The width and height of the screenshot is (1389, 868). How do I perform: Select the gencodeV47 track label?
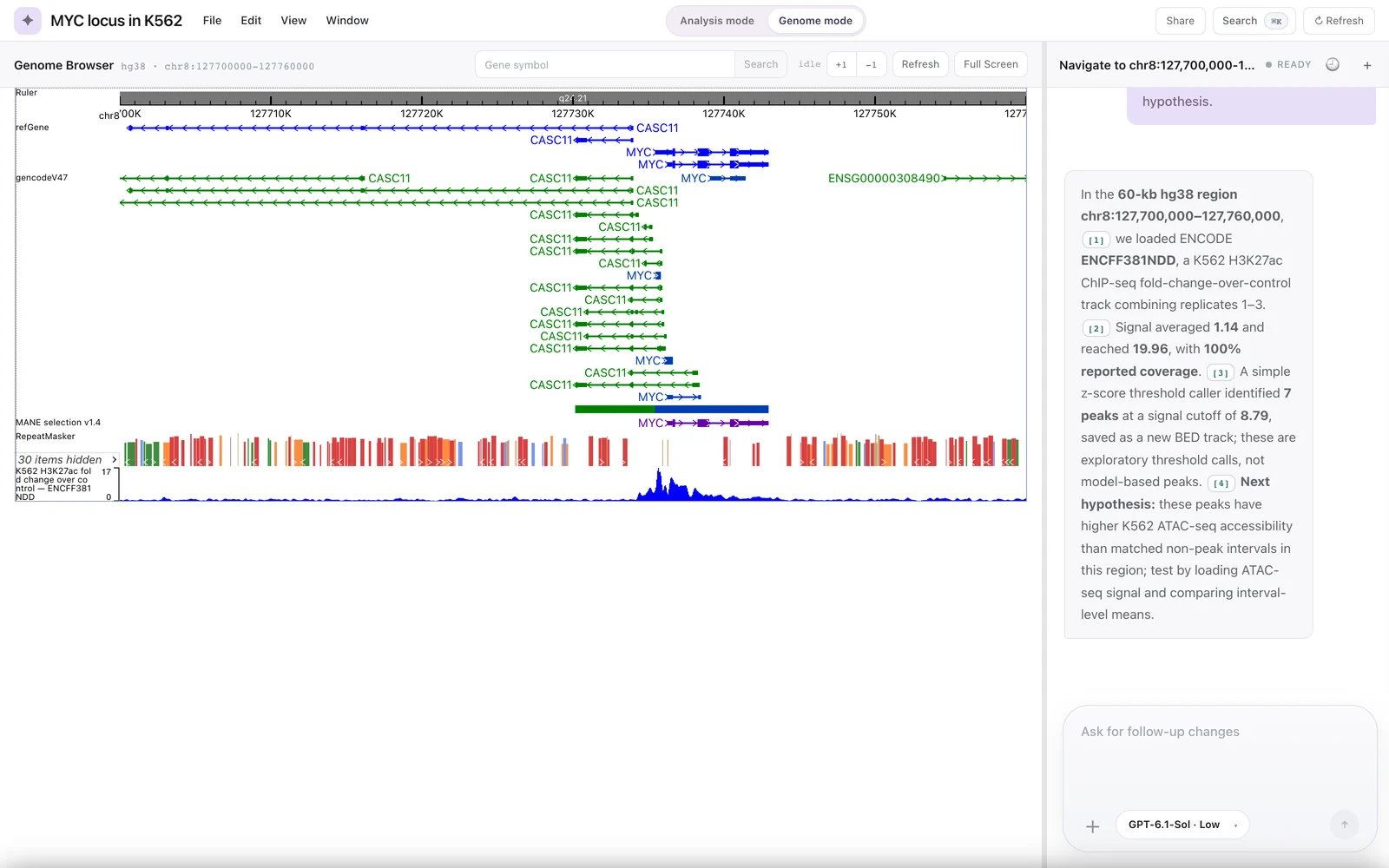click(42, 177)
